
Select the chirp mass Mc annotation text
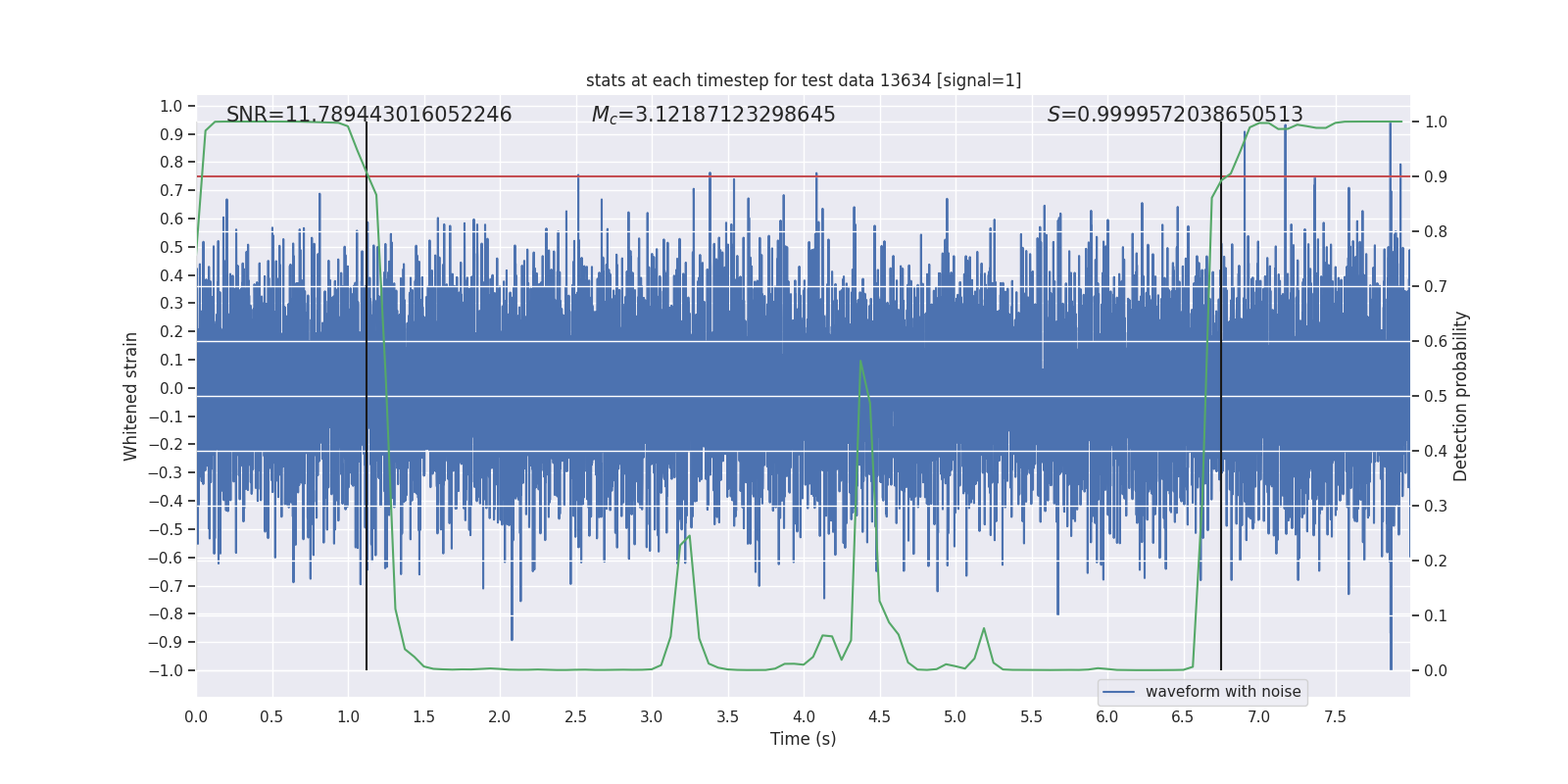(712, 115)
